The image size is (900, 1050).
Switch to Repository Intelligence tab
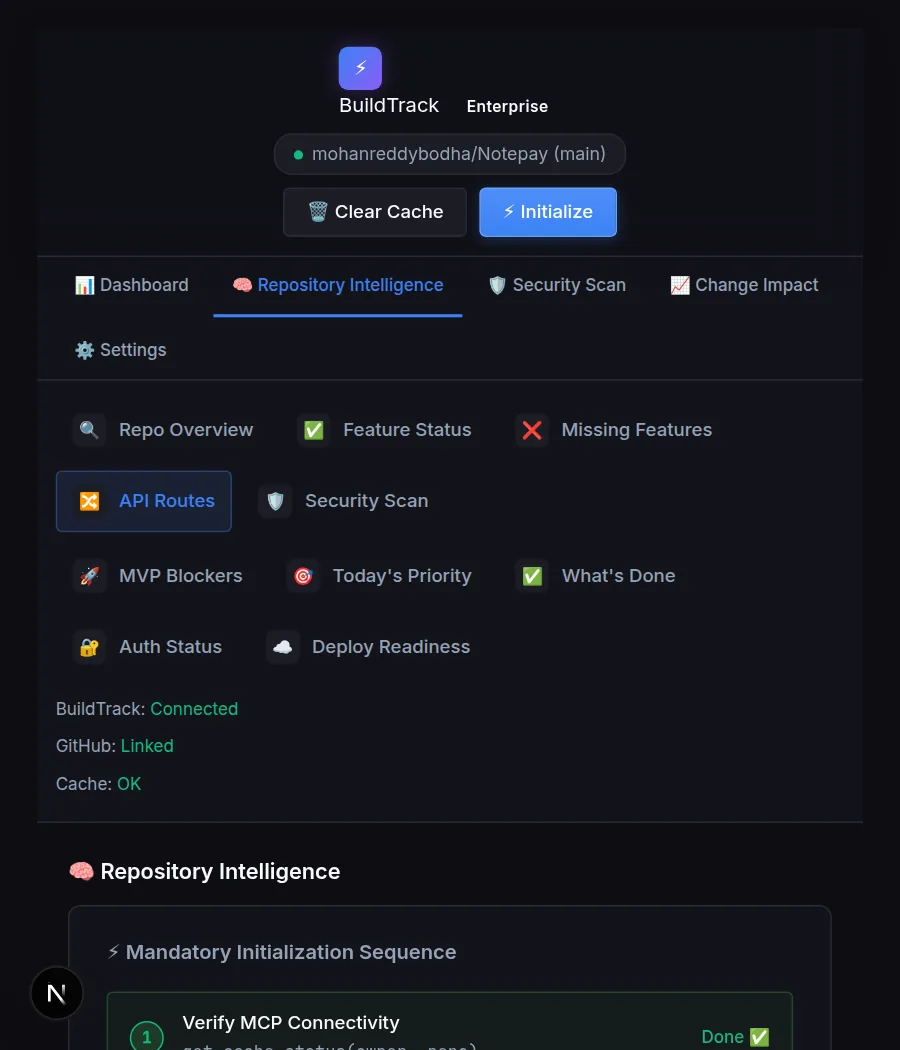tap(338, 285)
